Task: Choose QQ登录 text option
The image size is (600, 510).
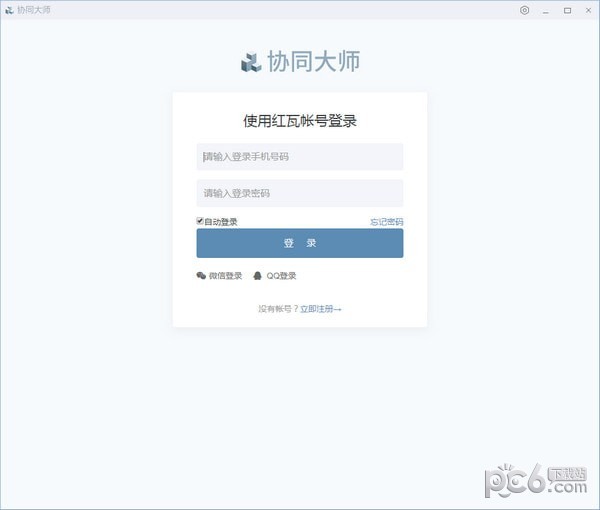Action: click(x=281, y=275)
